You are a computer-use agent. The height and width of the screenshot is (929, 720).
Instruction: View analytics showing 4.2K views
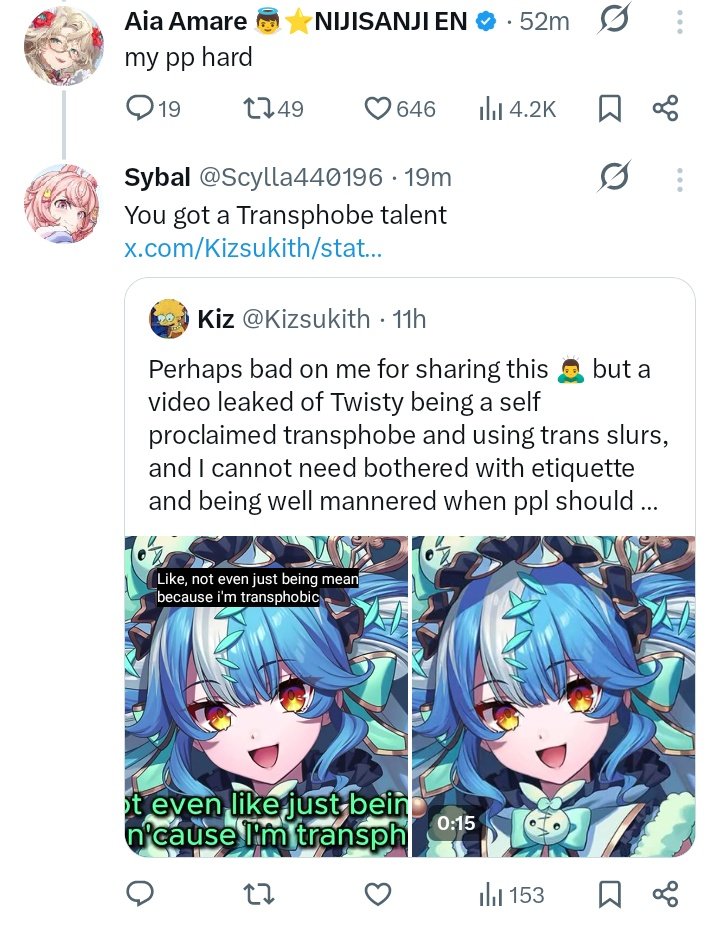click(x=517, y=109)
